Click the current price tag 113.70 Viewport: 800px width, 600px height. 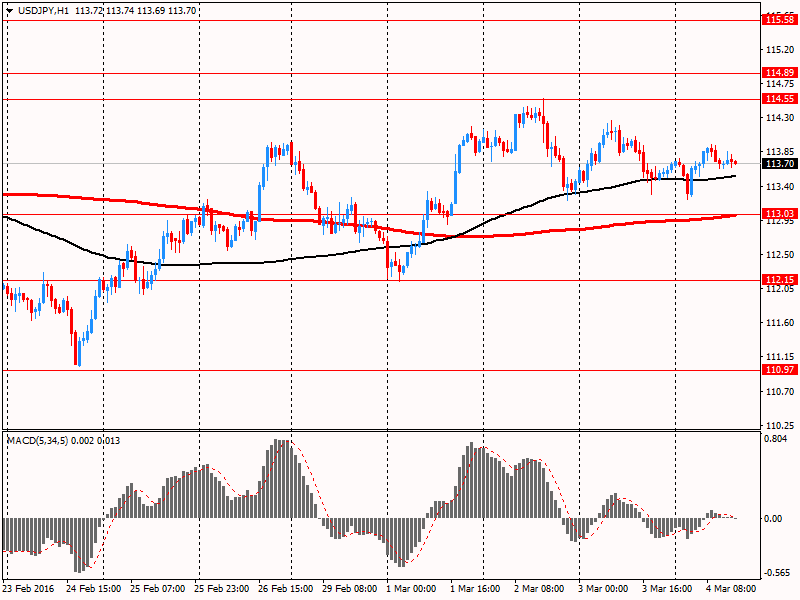780,163
